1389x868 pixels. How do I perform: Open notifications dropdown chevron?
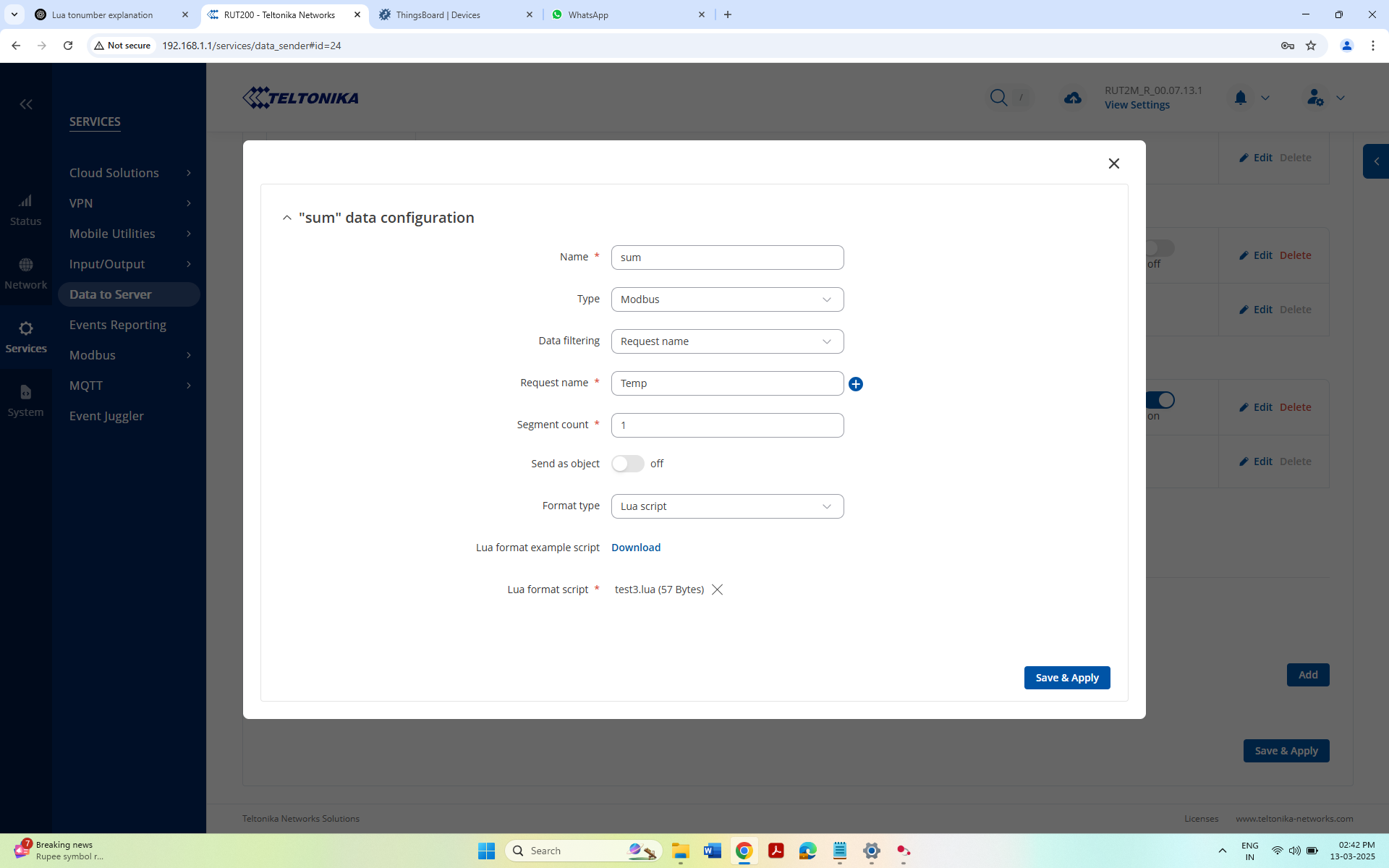pyautogui.click(x=1265, y=98)
